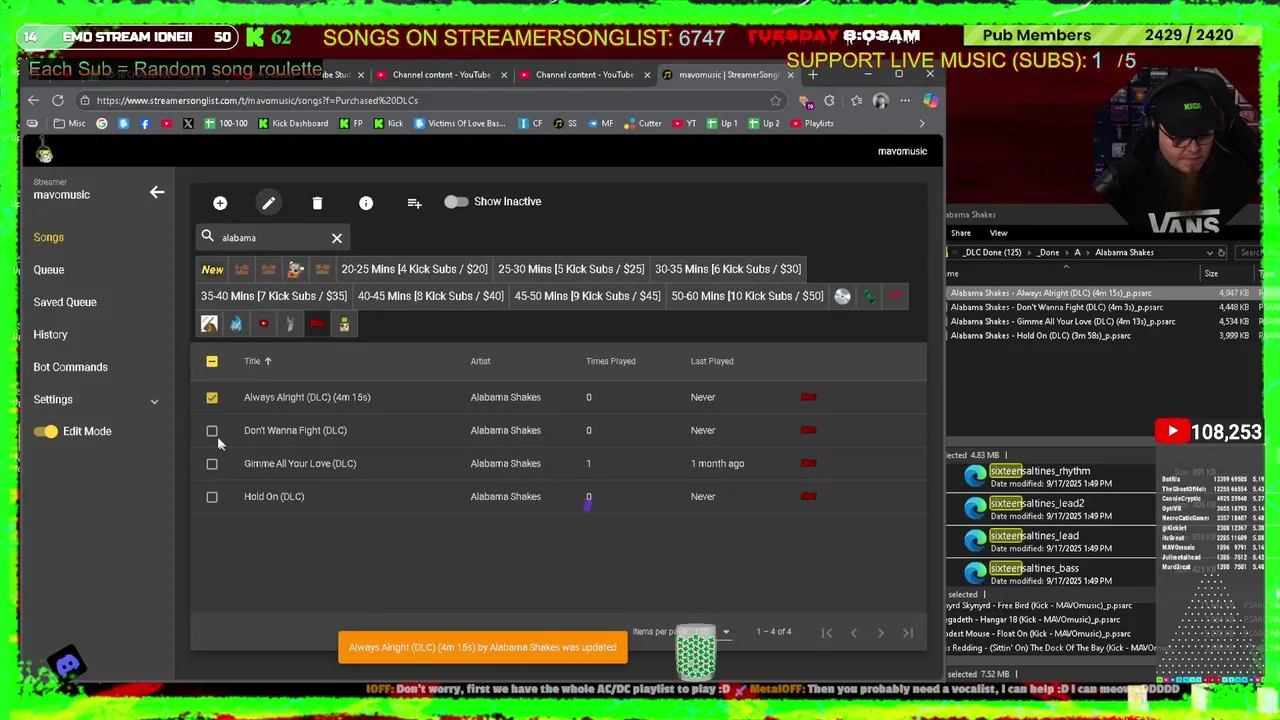
Task: Select the blue flame filter icon
Action: click(236, 323)
